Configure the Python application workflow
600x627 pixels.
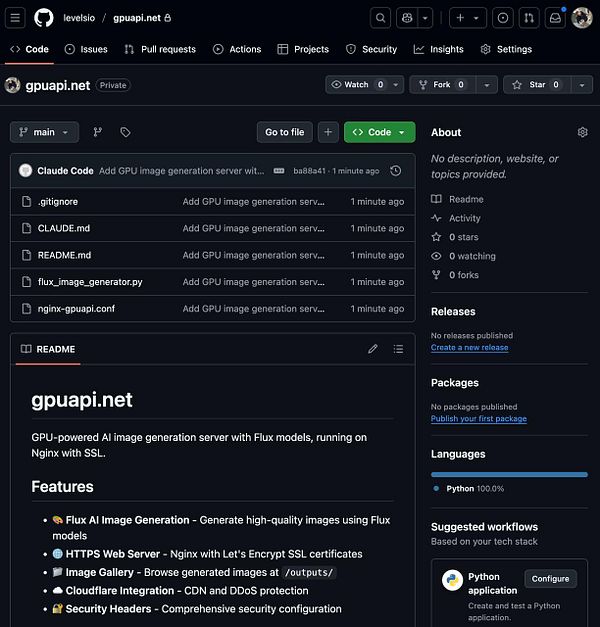pyautogui.click(x=550, y=579)
